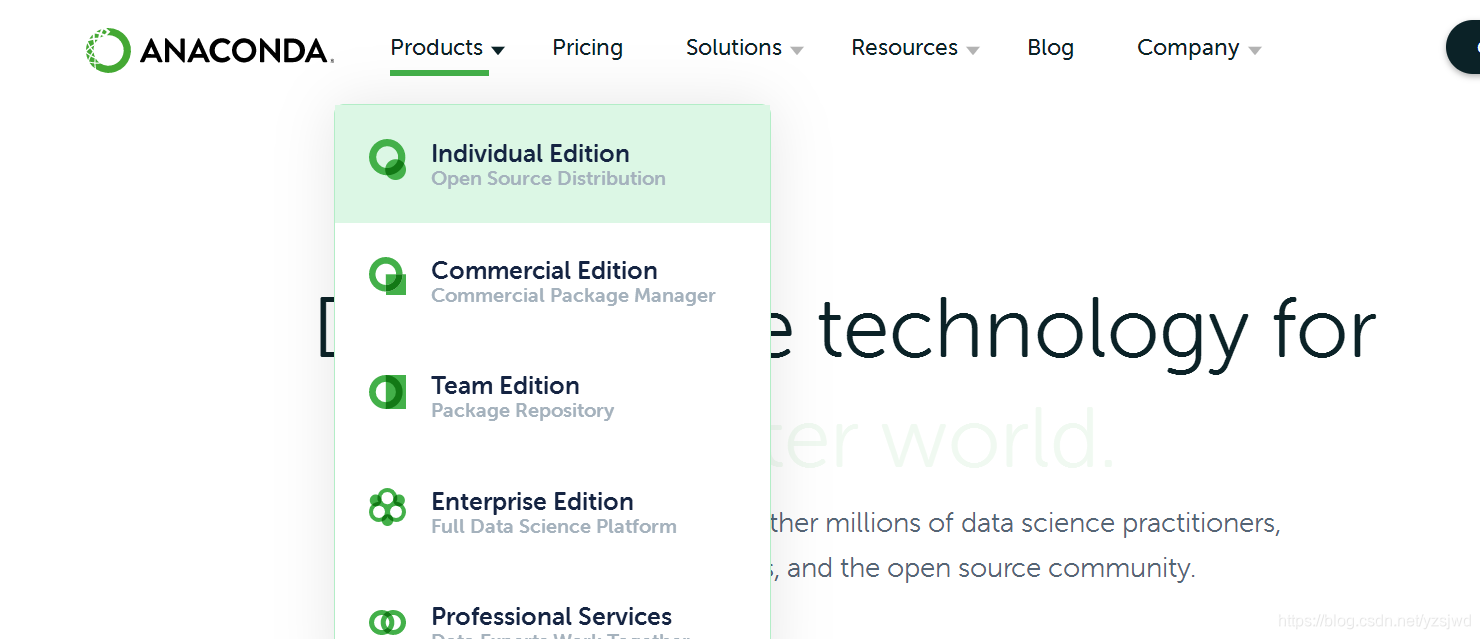
Task: Go to the Blog page
Action: (x=1051, y=48)
